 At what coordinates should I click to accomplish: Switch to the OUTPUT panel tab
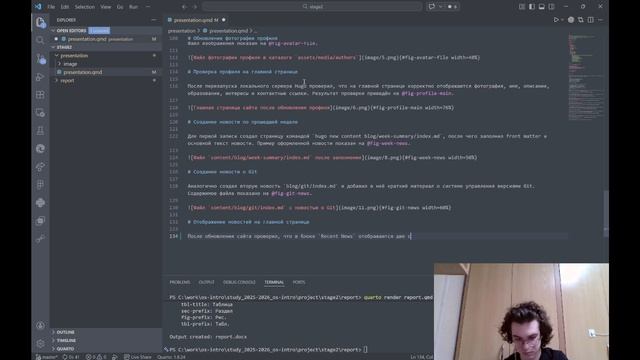[207, 282]
